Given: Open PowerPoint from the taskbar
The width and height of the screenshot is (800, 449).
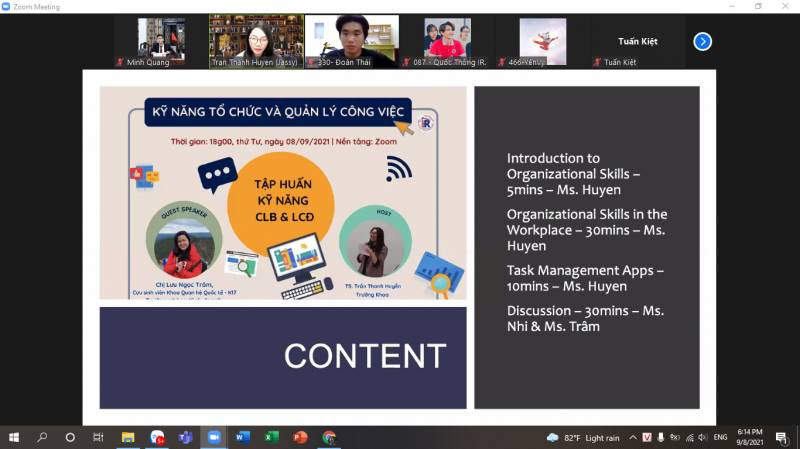Looking at the screenshot, I should point(299,438).
